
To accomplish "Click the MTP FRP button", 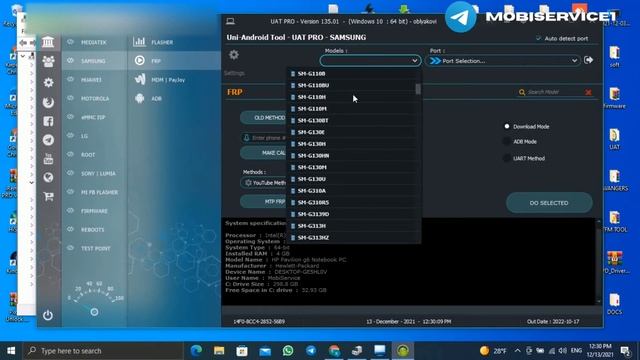I will [264, 202].
